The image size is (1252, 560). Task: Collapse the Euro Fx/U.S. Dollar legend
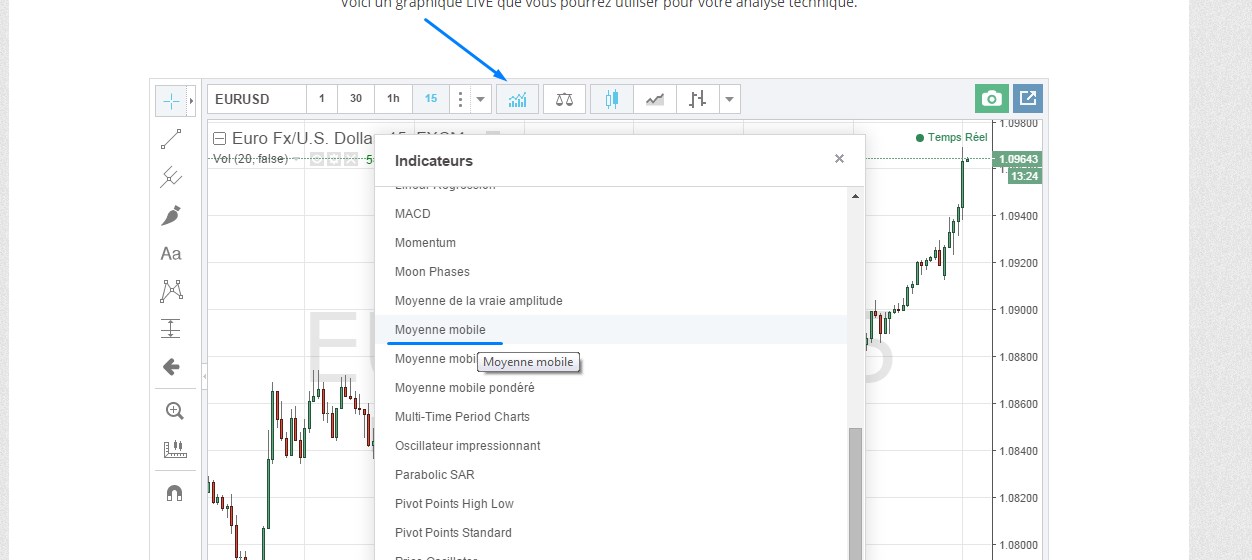[x=220, y=139]
